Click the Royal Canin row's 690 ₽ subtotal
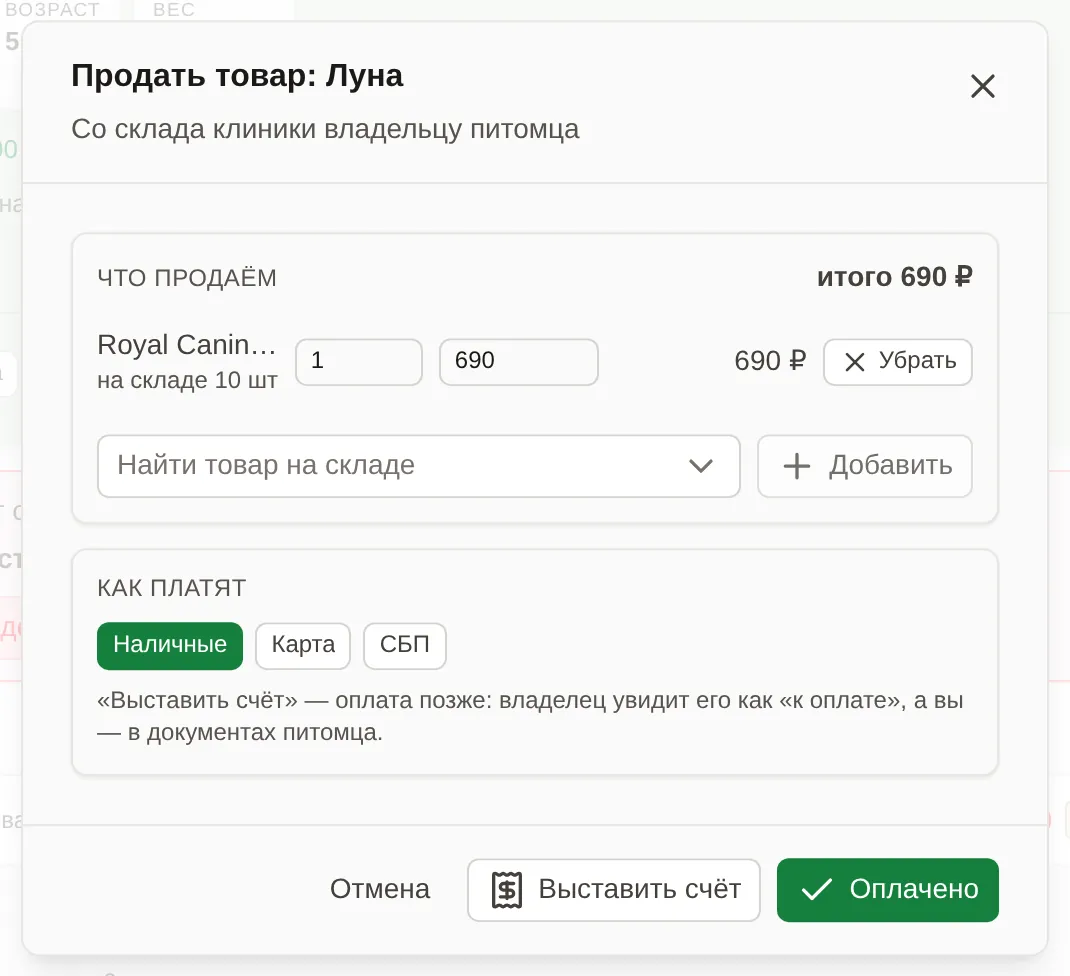 [x=770, y=361]
